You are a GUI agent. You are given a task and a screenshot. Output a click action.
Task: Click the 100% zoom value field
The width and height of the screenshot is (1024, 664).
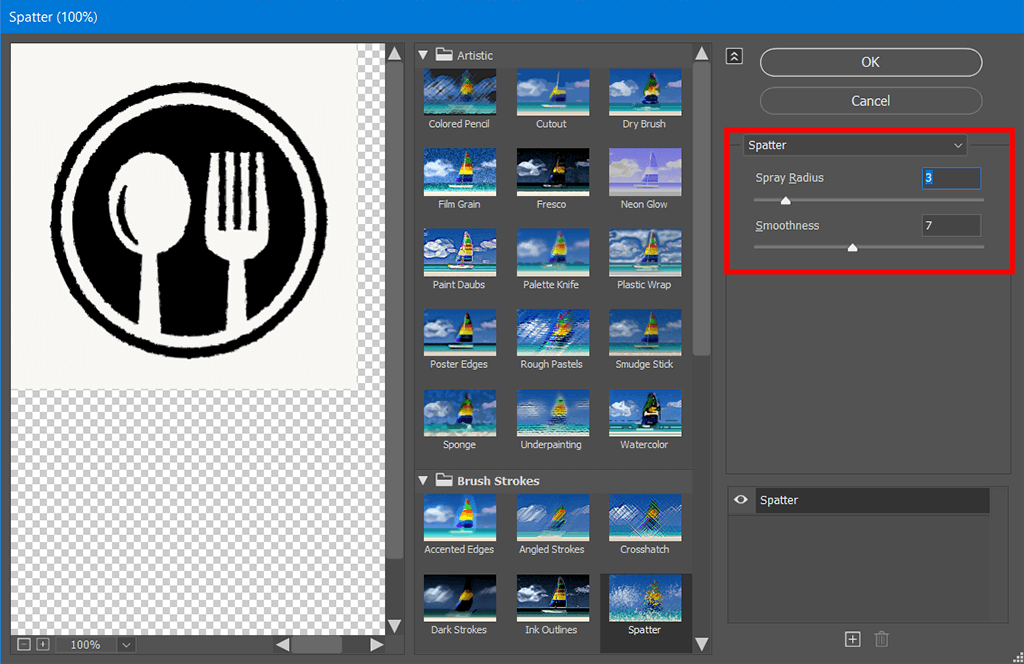pyautogui.click(x=86, y=644)
